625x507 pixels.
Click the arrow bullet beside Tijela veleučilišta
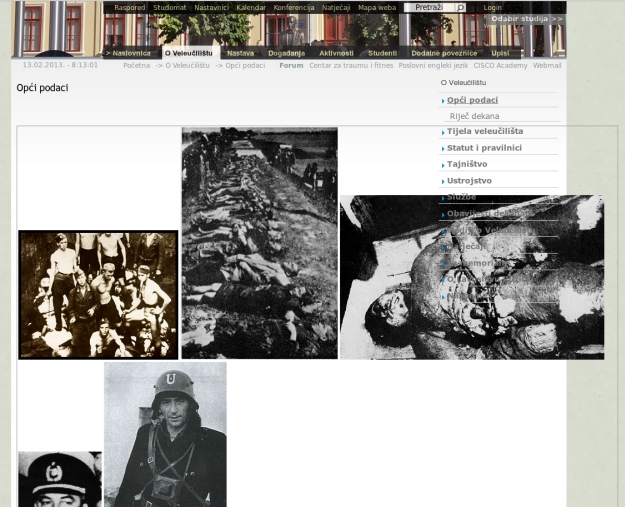(443, 132)
